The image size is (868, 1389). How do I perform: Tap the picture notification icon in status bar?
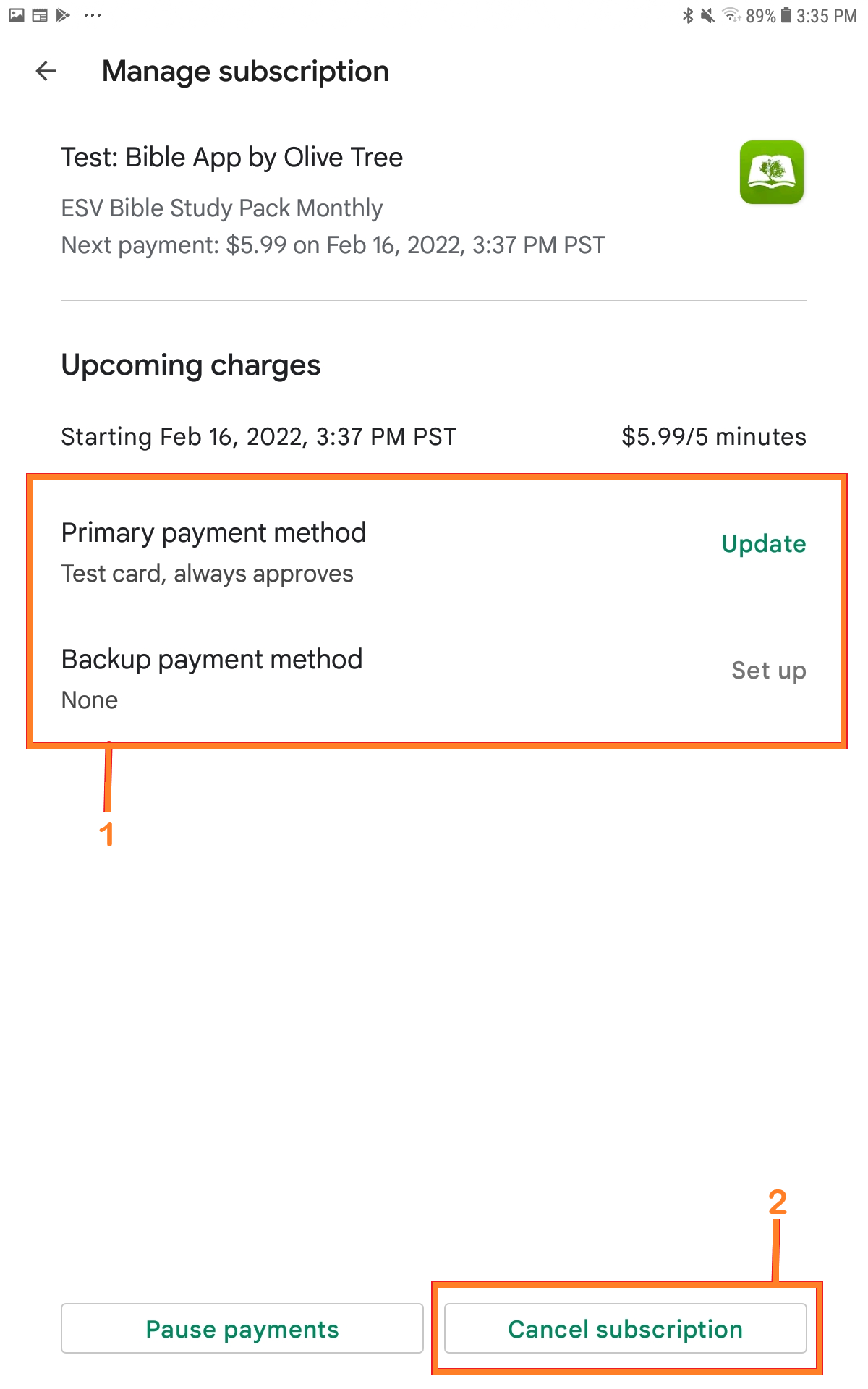[x=17, y=15]
